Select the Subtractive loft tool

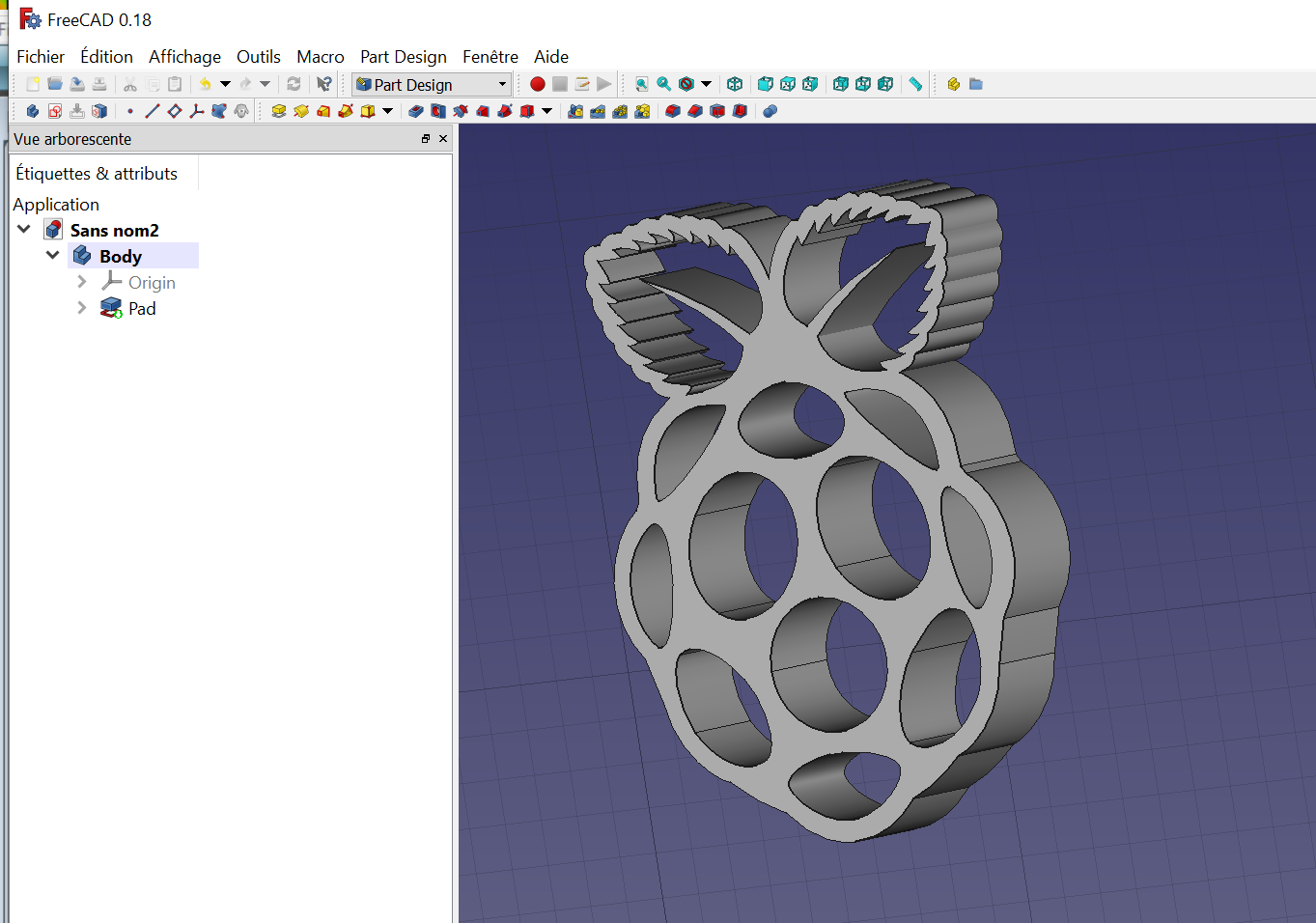tap(483, 111)
